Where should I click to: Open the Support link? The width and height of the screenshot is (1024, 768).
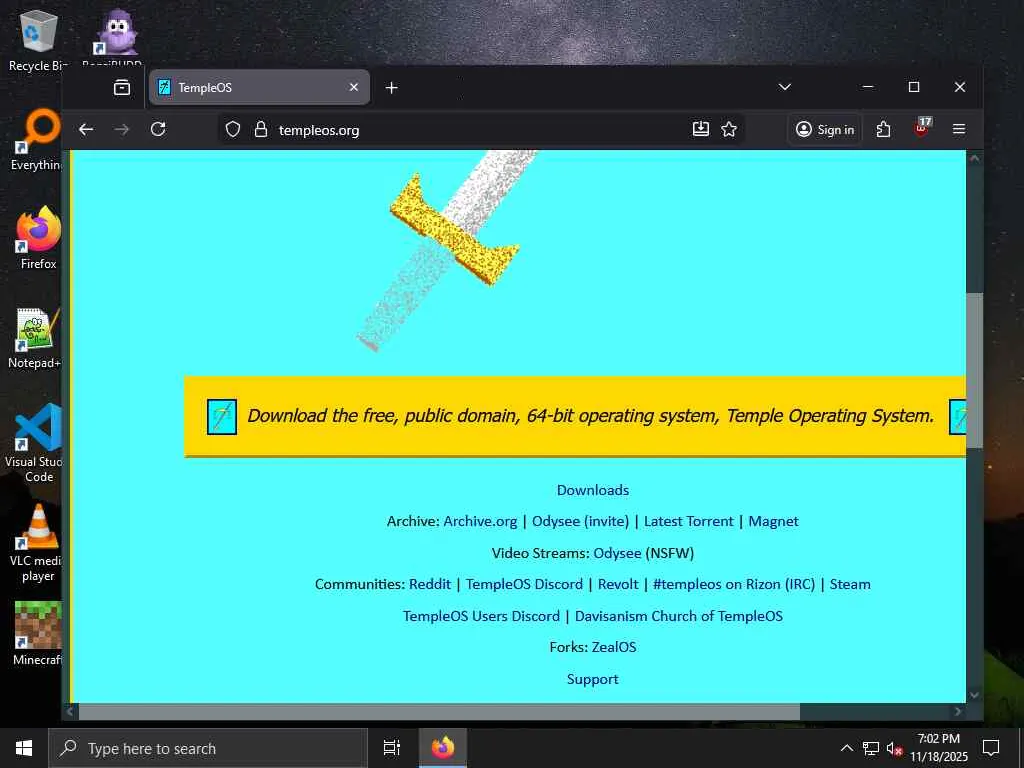point(592,679)
